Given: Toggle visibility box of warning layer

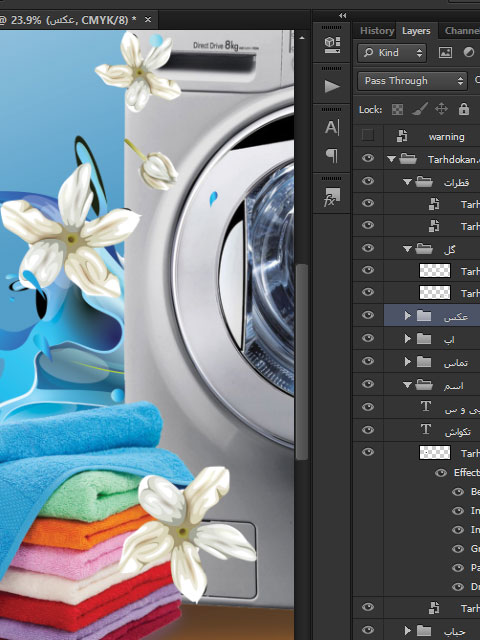Looking at the screenshot, I should pos(368,135).
